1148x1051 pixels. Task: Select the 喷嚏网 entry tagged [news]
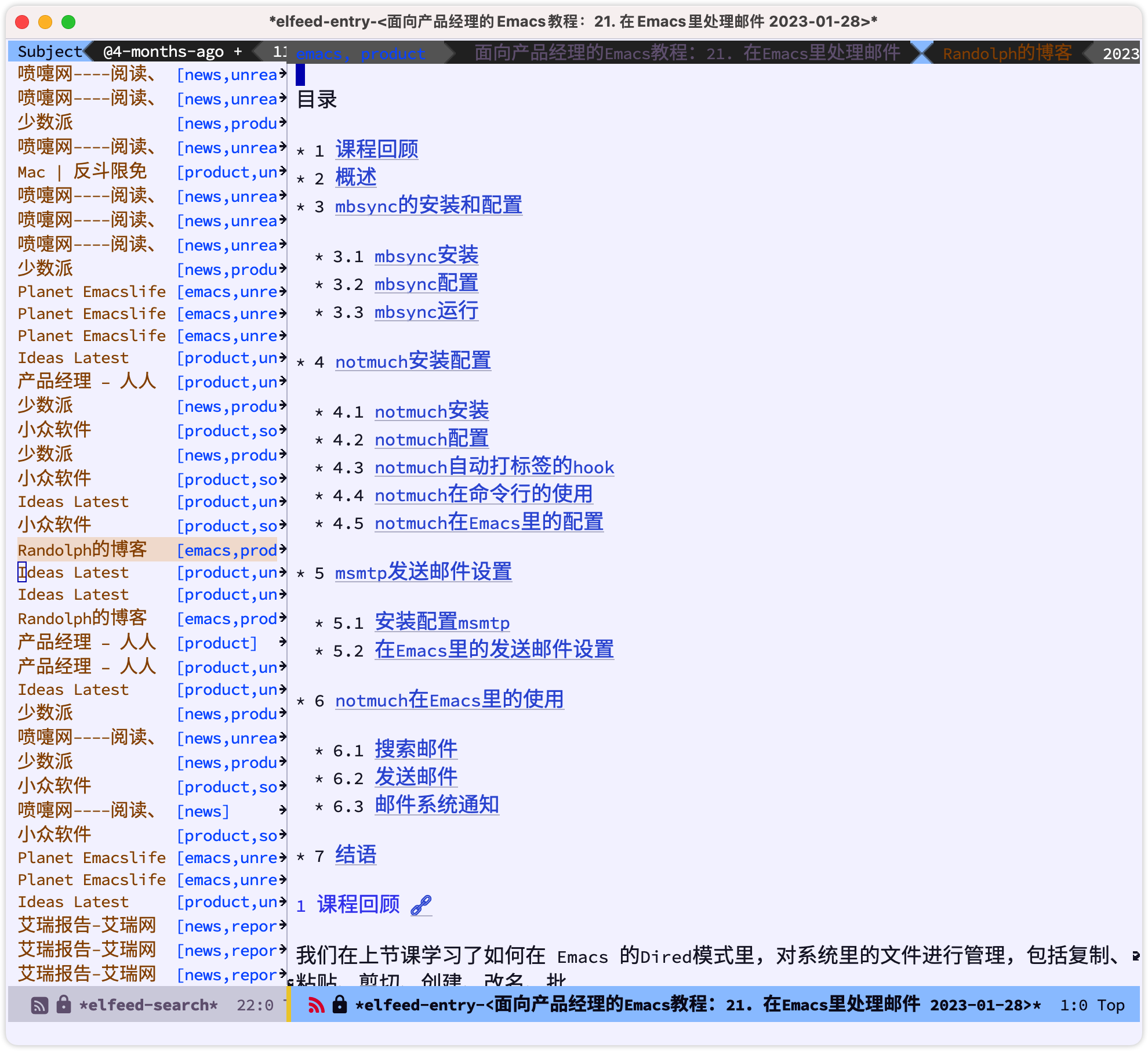click(147, 811)
